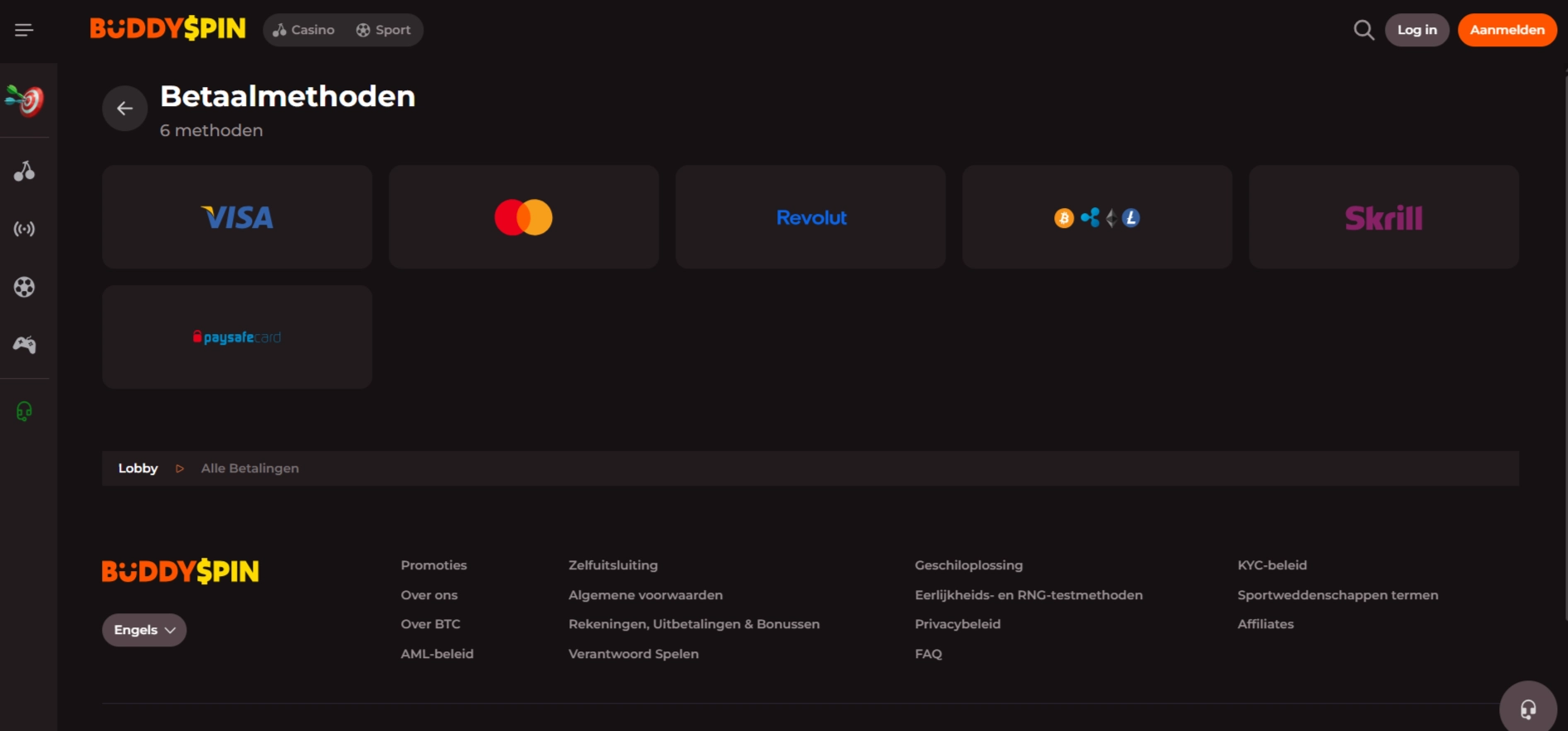Open the cherry casino icon in sidebar
This screenshot has height=731, width=1568.
click(x=24, y=171)
